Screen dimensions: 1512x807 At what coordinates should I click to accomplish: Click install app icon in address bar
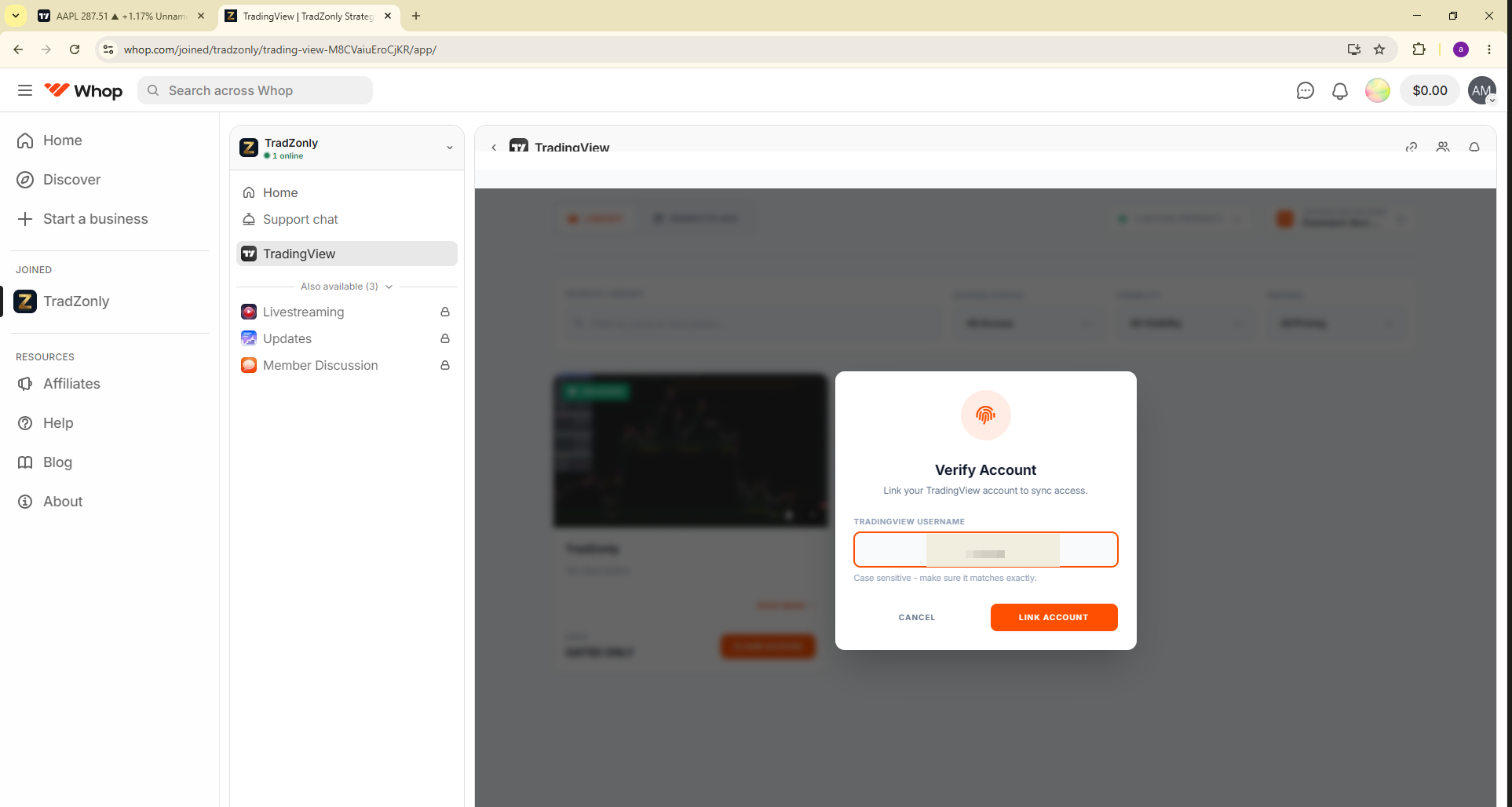tap(1354, 49)
